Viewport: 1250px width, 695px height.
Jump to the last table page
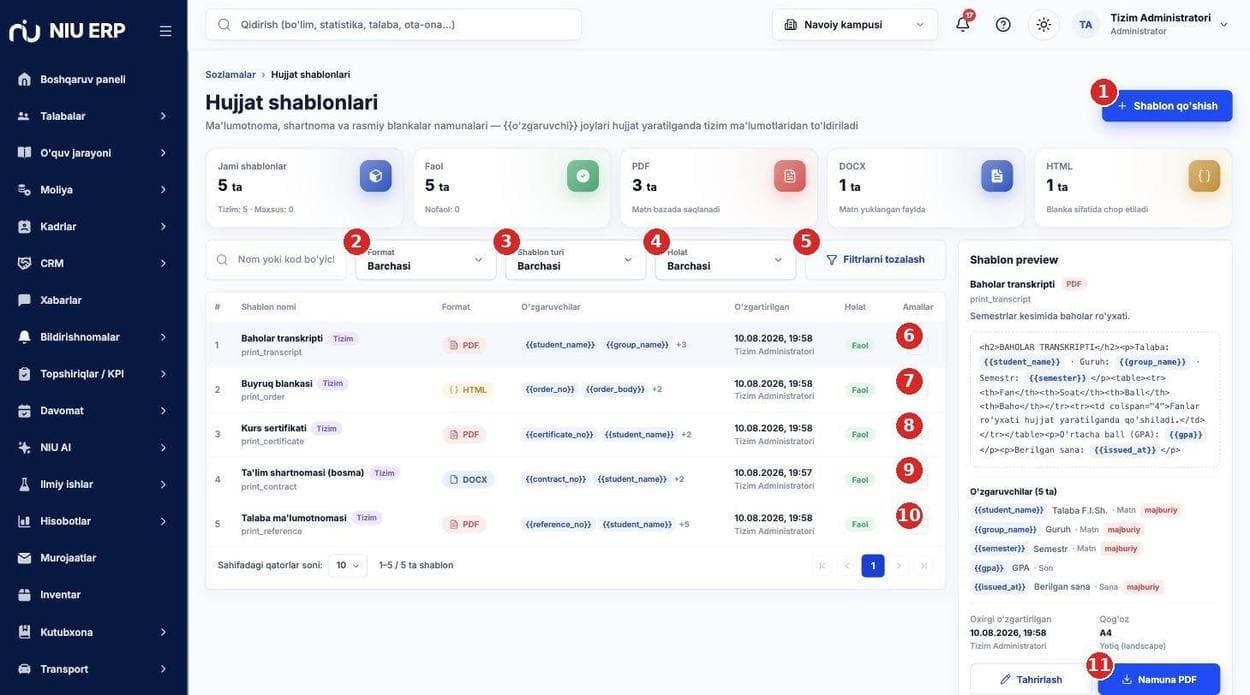coord(923,566)
